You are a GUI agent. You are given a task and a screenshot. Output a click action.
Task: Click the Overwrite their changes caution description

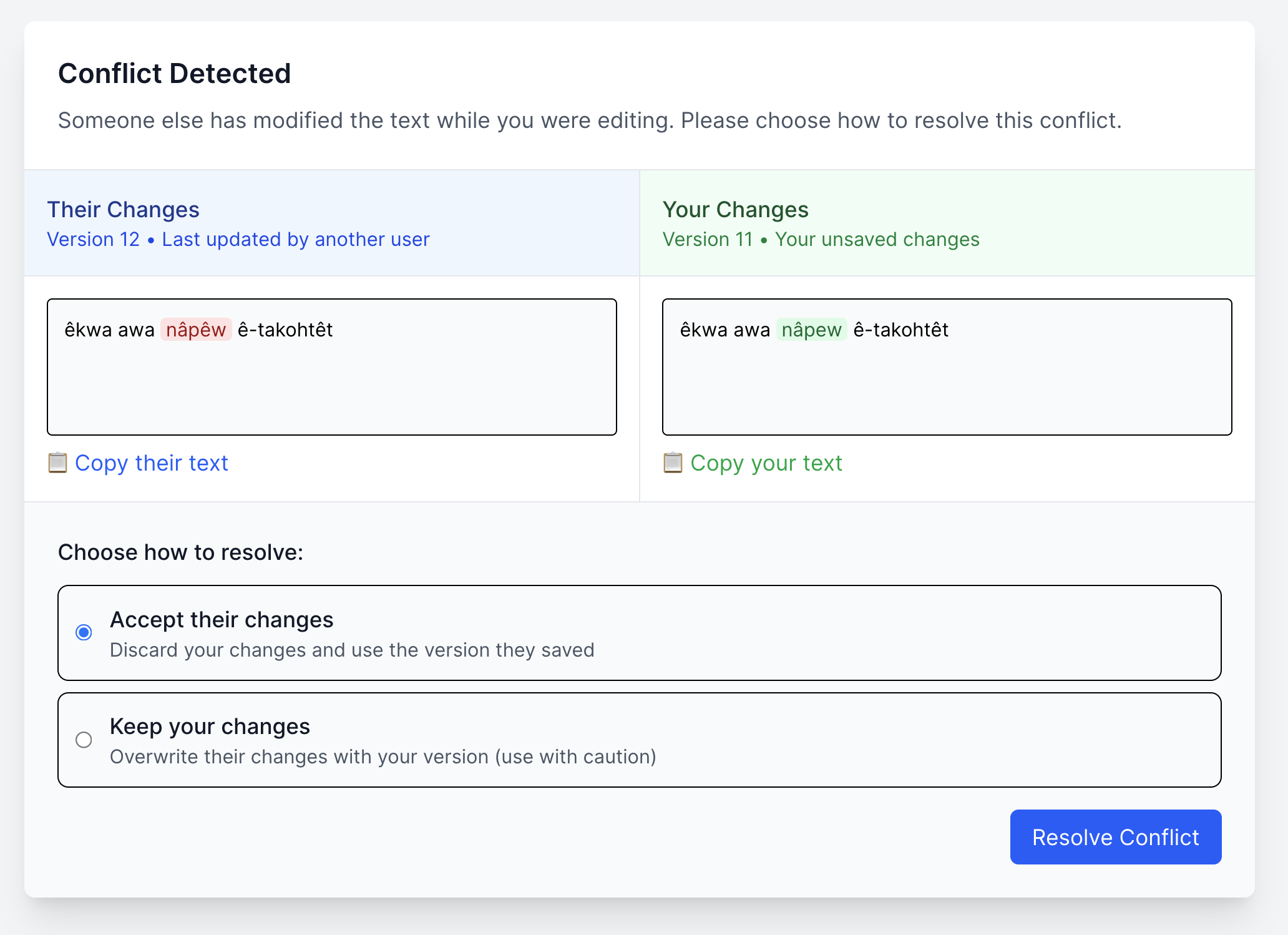tap(383, 756)
